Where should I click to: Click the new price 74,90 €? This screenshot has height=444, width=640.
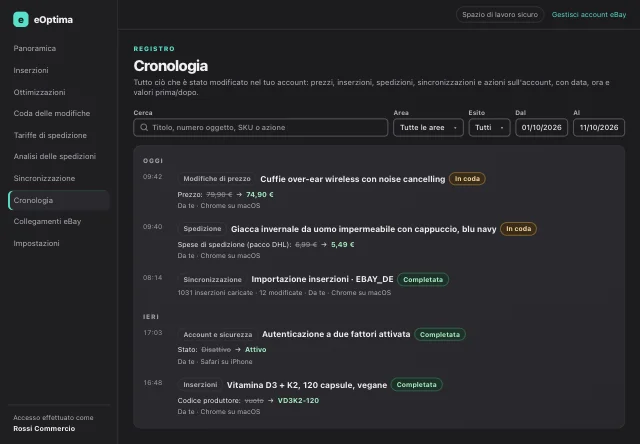tap(260, 195)
